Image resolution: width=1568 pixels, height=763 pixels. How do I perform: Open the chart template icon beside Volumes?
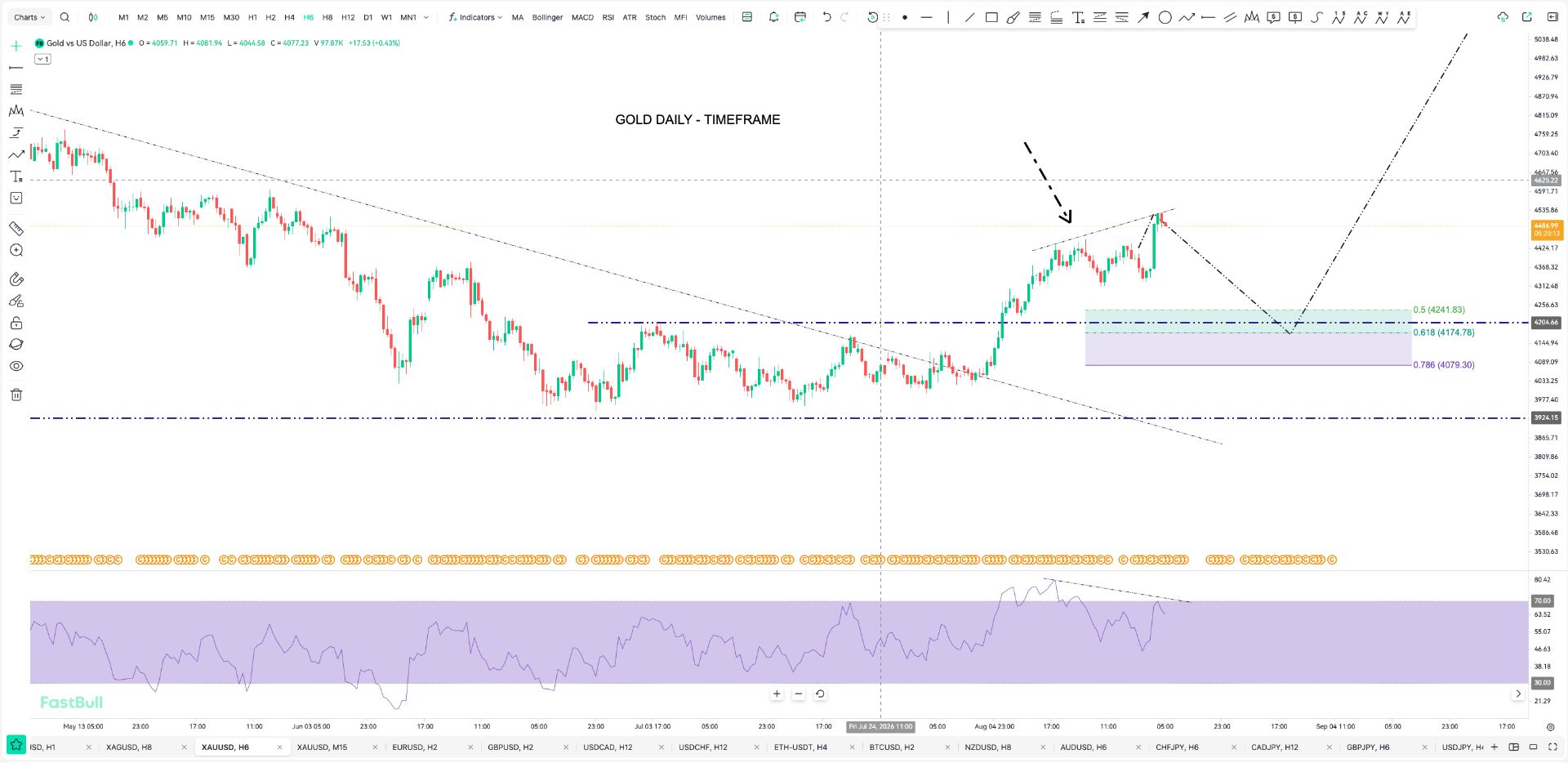[x=746, y=17]
